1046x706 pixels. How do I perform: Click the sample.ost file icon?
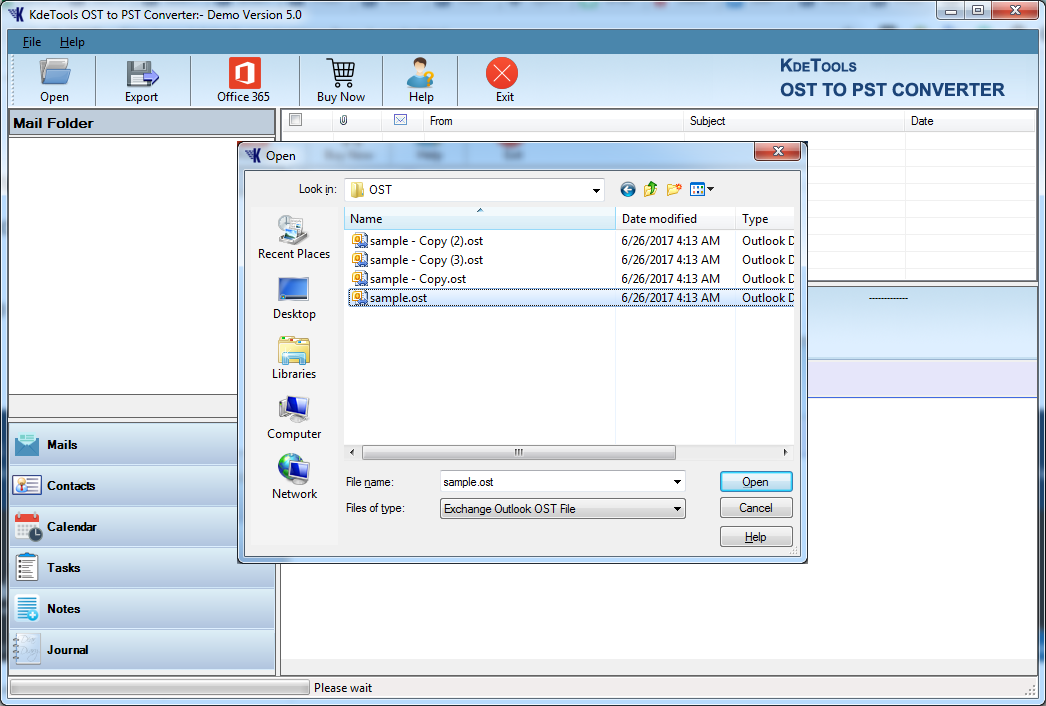tap(360, 298)
